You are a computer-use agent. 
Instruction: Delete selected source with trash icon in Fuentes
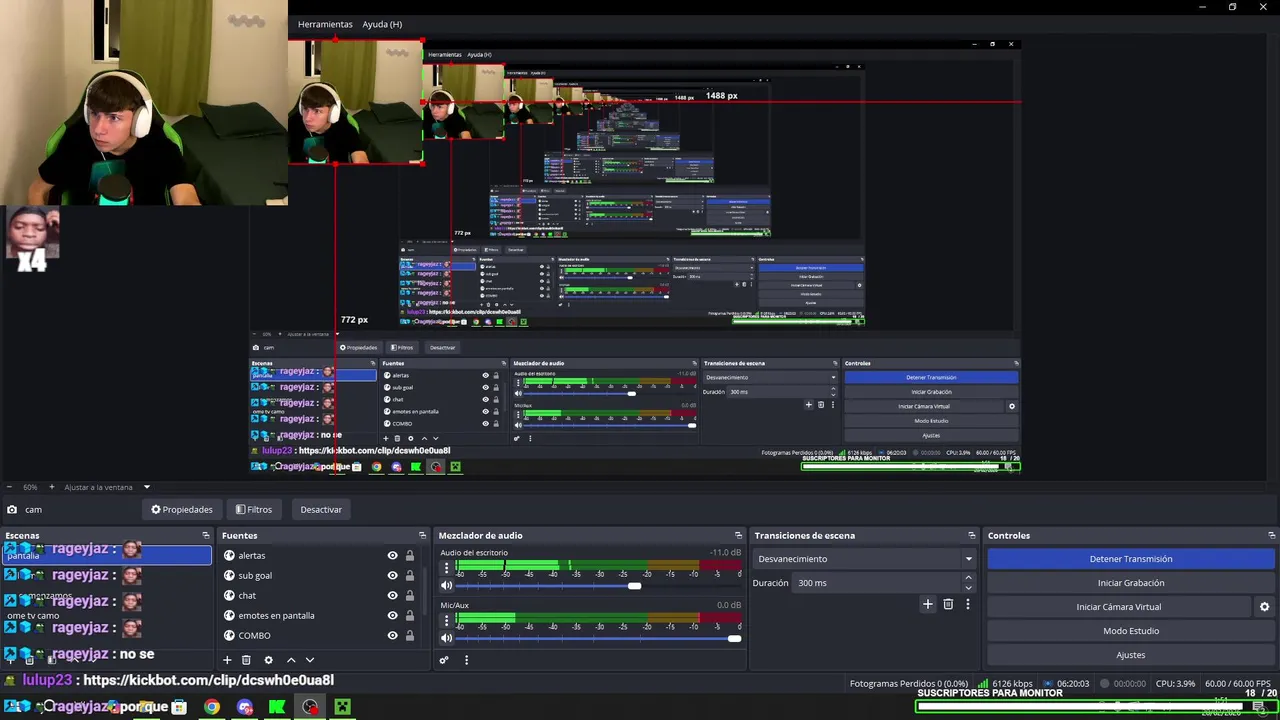pyautogui.click(x=246, y=660)
